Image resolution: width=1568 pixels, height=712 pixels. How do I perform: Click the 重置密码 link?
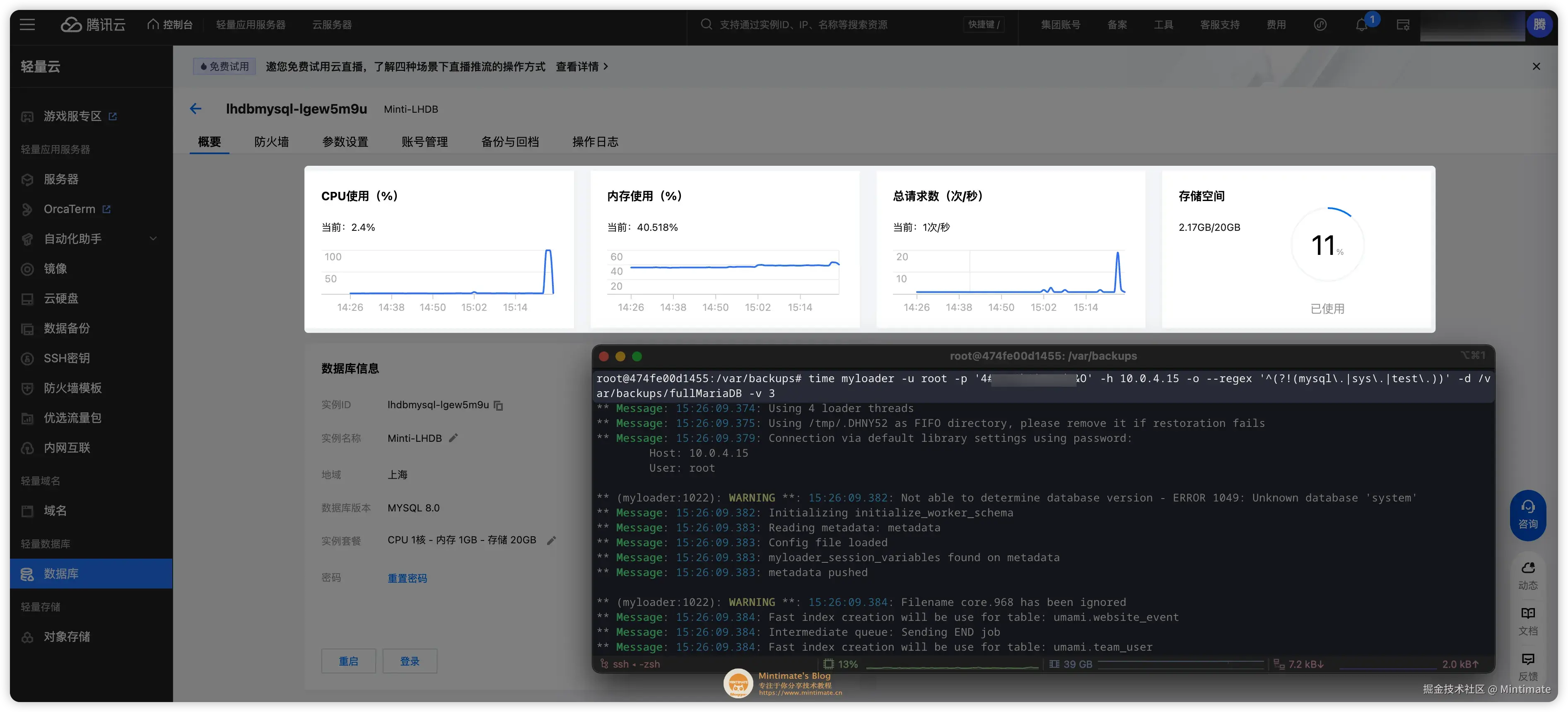click(x=407, y=578)
